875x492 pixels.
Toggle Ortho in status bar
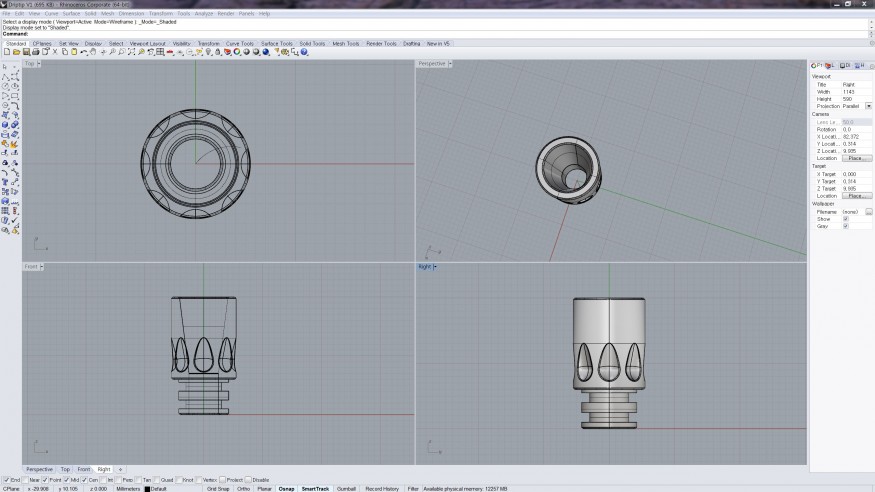(243, 489)
